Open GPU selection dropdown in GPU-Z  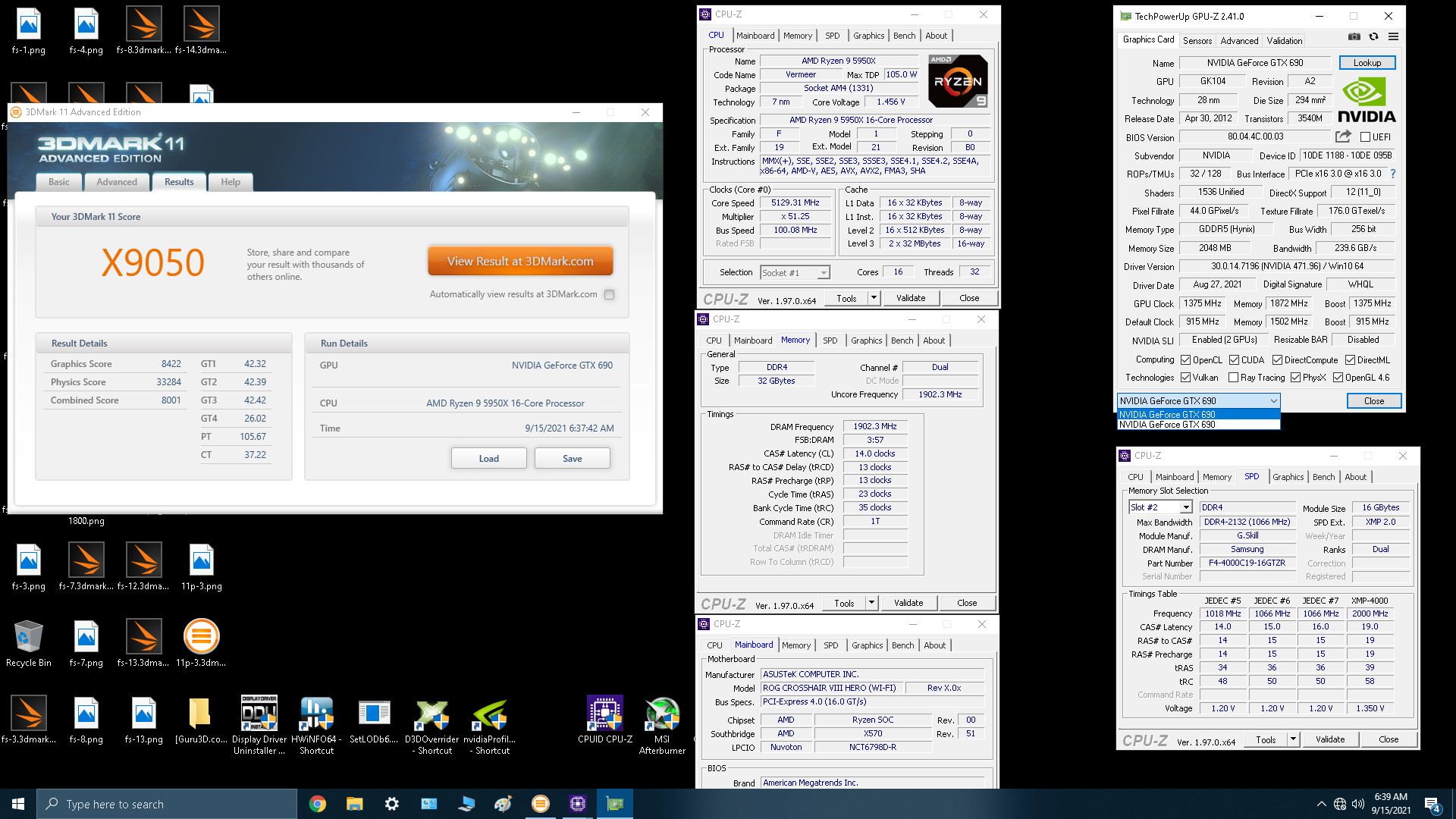1198,400
